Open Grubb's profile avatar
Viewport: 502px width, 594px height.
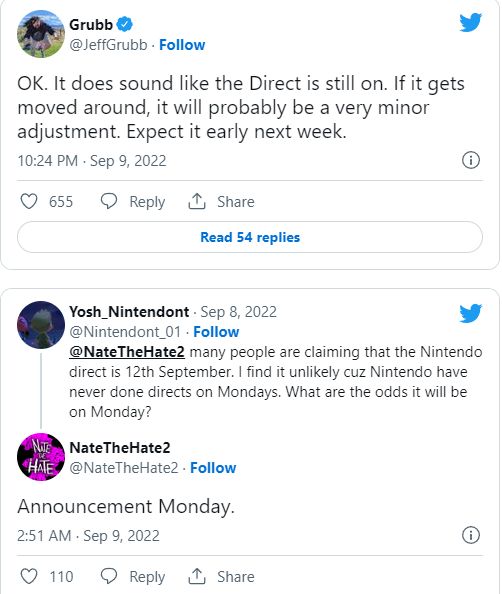coord(41,34)
